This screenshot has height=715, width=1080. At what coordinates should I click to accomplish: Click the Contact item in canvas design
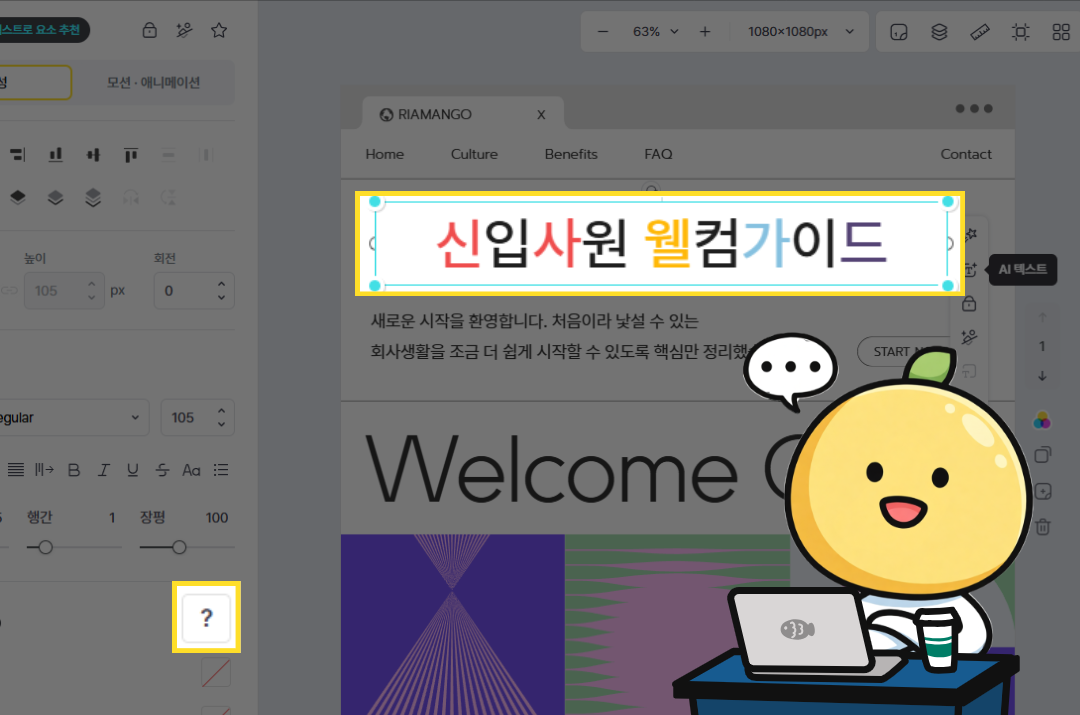click(966, 154)
